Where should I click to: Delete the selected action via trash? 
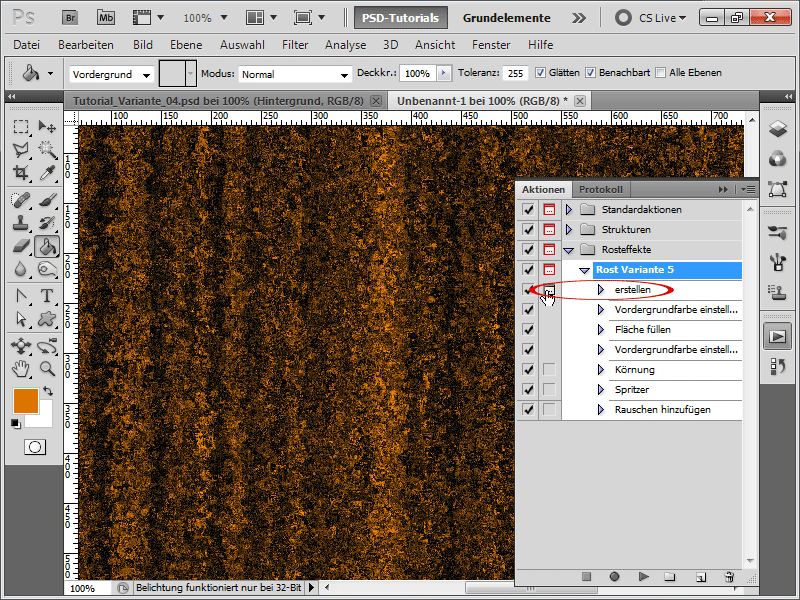tap(729, 577)
